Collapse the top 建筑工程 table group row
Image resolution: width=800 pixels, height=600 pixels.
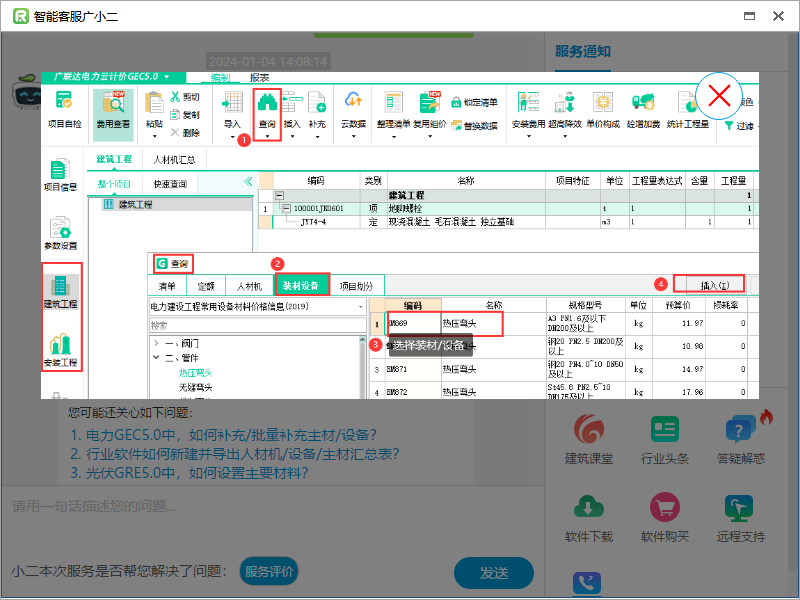pos(280,195)
